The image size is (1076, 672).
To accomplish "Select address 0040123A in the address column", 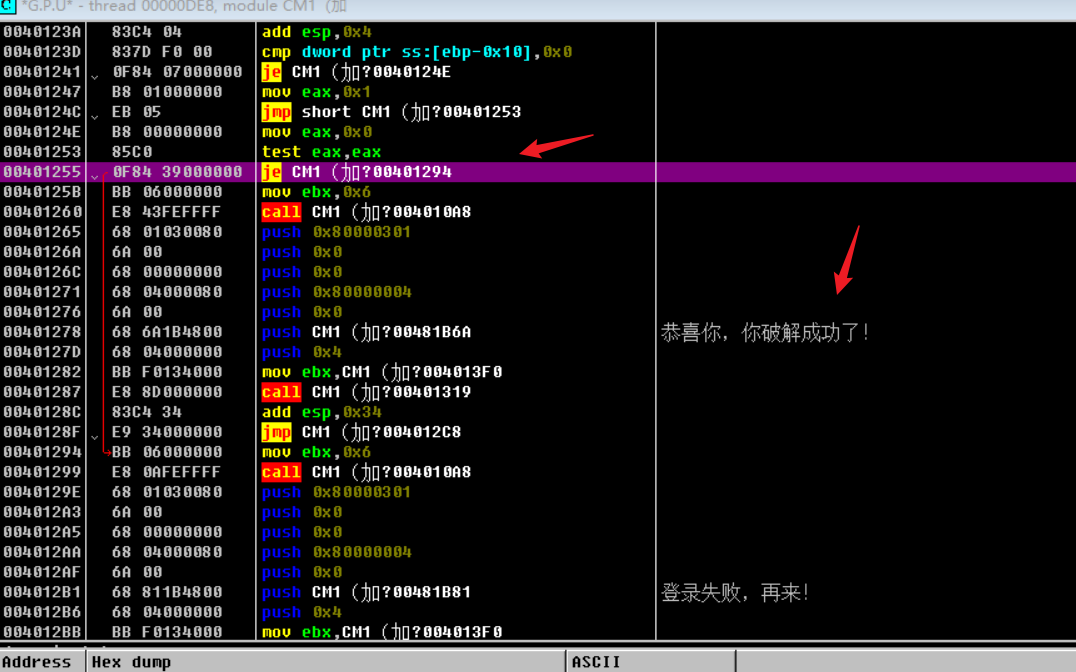I will click(x=42, y=32).
